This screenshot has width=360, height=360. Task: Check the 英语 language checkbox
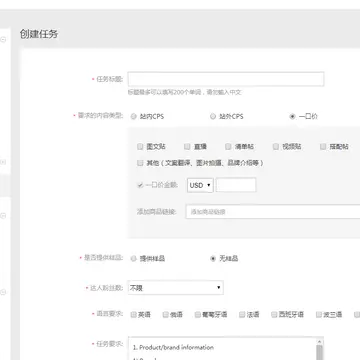point(134,314)
